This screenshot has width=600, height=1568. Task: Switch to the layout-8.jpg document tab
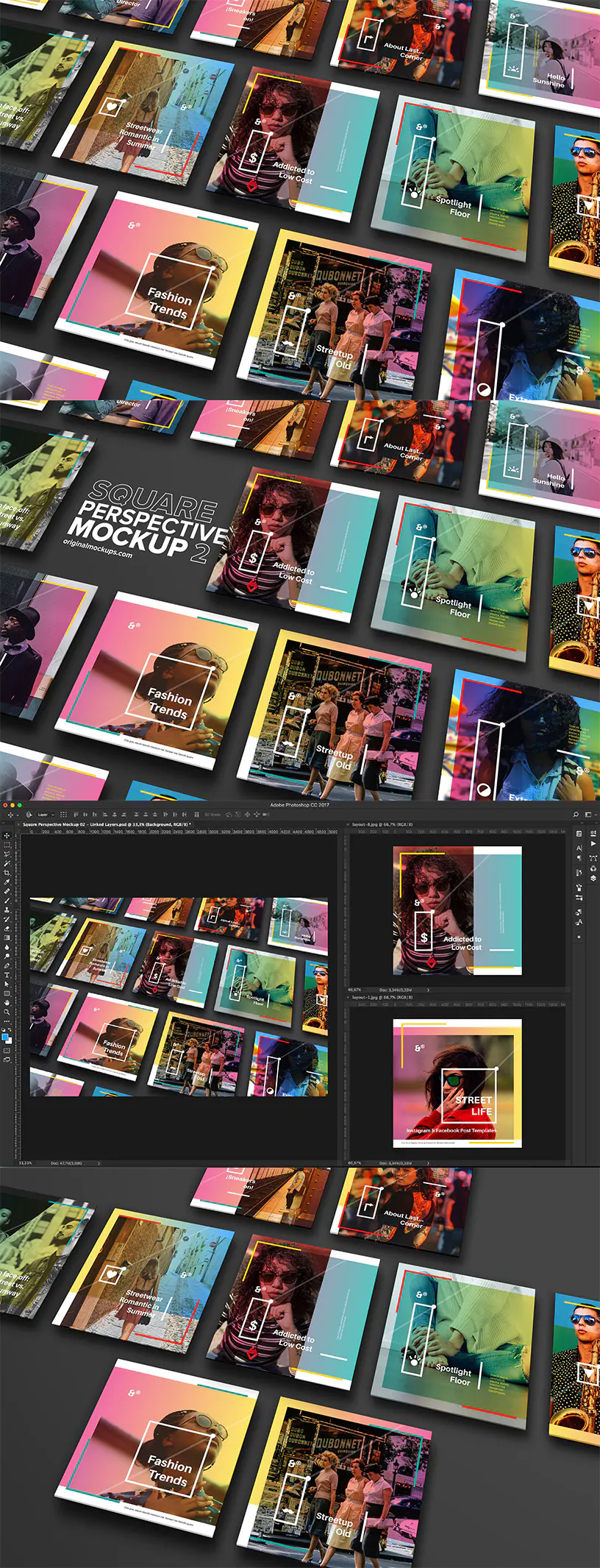click(382, 824)
